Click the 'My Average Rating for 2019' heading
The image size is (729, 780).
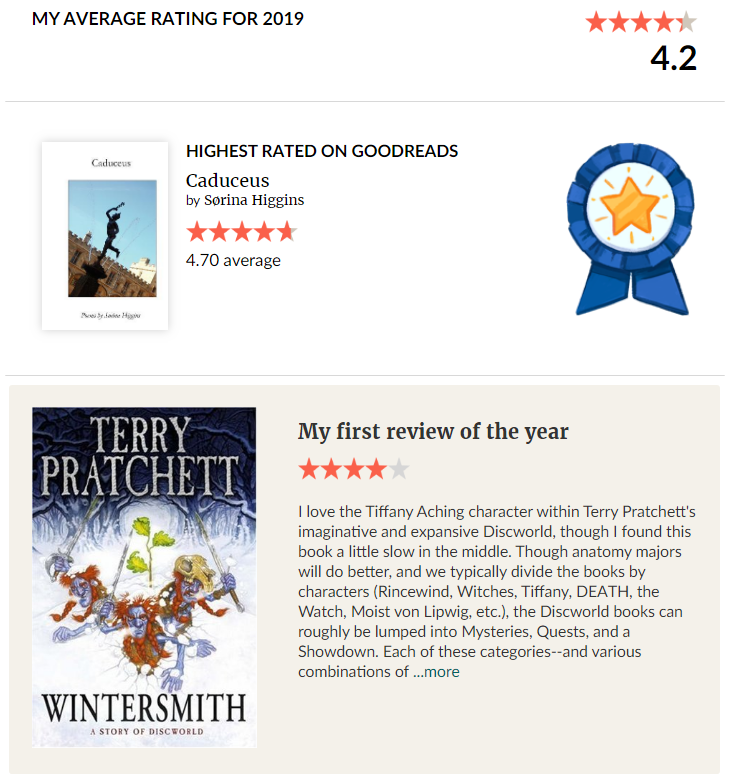(x=168, y=19)
